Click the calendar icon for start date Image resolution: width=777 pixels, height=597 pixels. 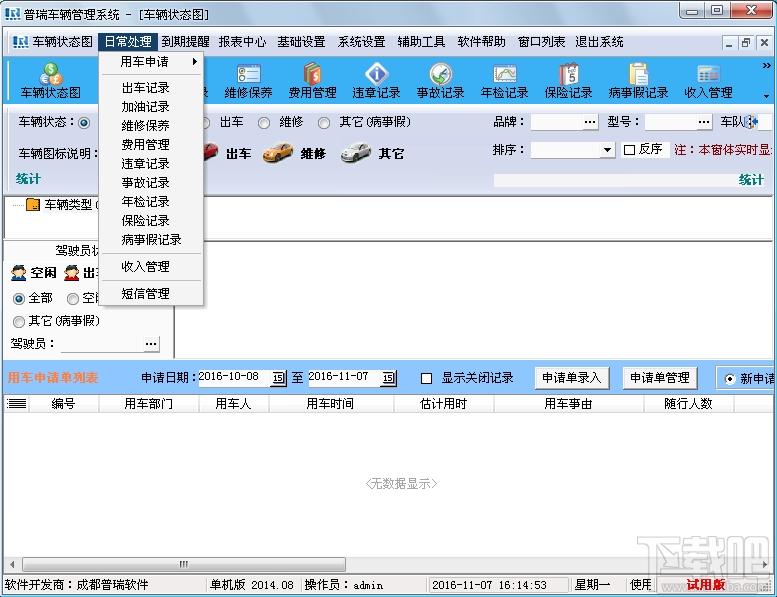(x=278, y=378)
